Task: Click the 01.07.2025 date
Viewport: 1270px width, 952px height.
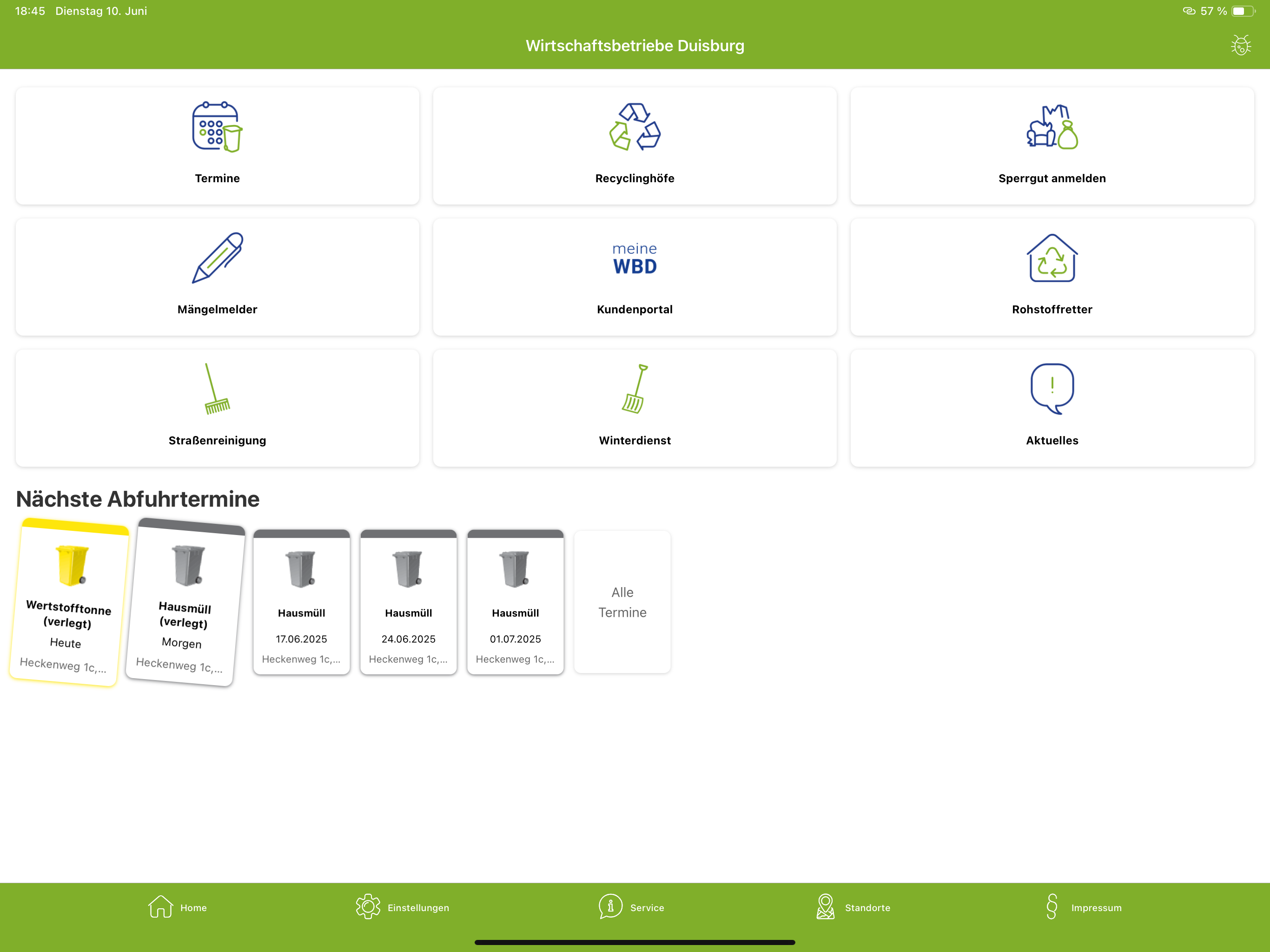Action: coord(515,639)
